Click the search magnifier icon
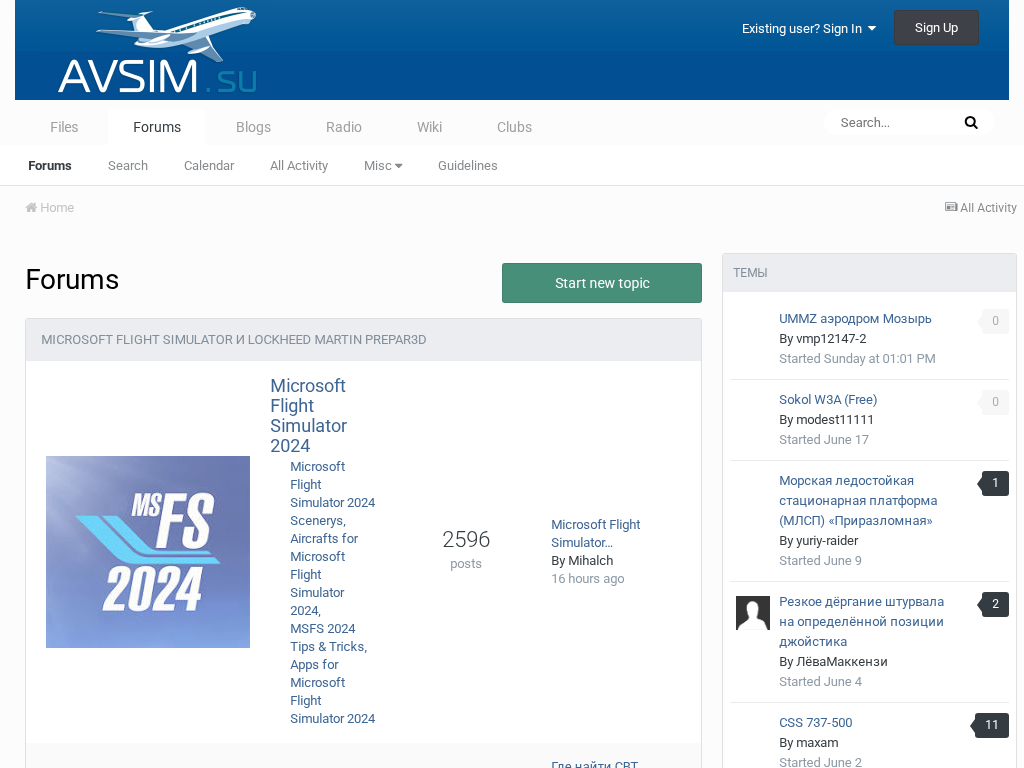The height and width of the screenshot is (768, 1024). point(970,123)
